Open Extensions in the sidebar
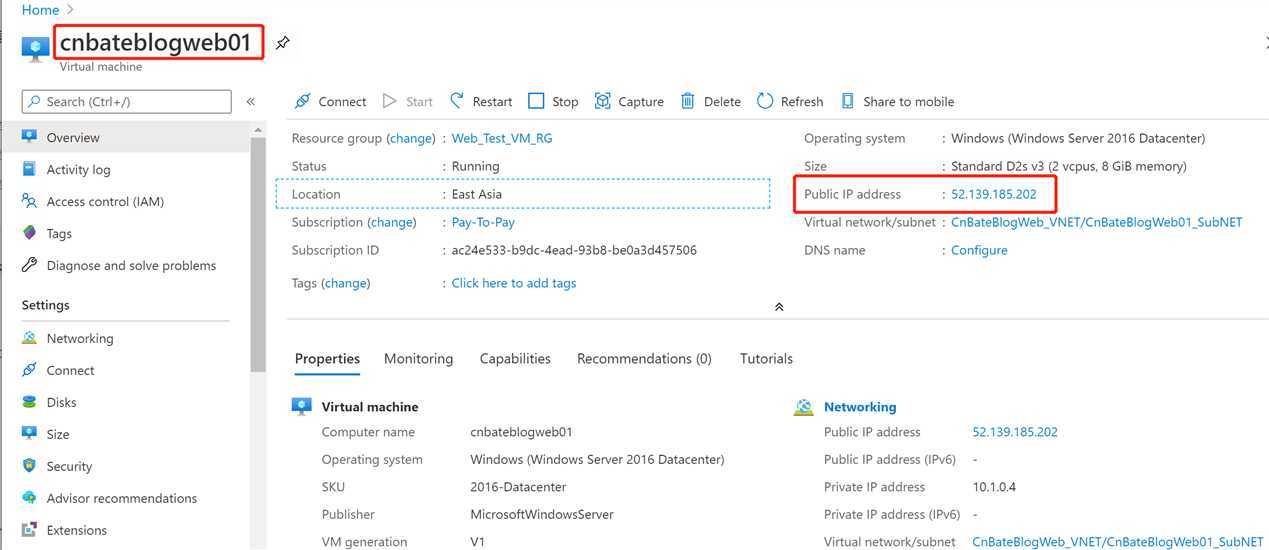This screenshot has height=550, width=1269. pyautogui.click(x=76, y=530)
